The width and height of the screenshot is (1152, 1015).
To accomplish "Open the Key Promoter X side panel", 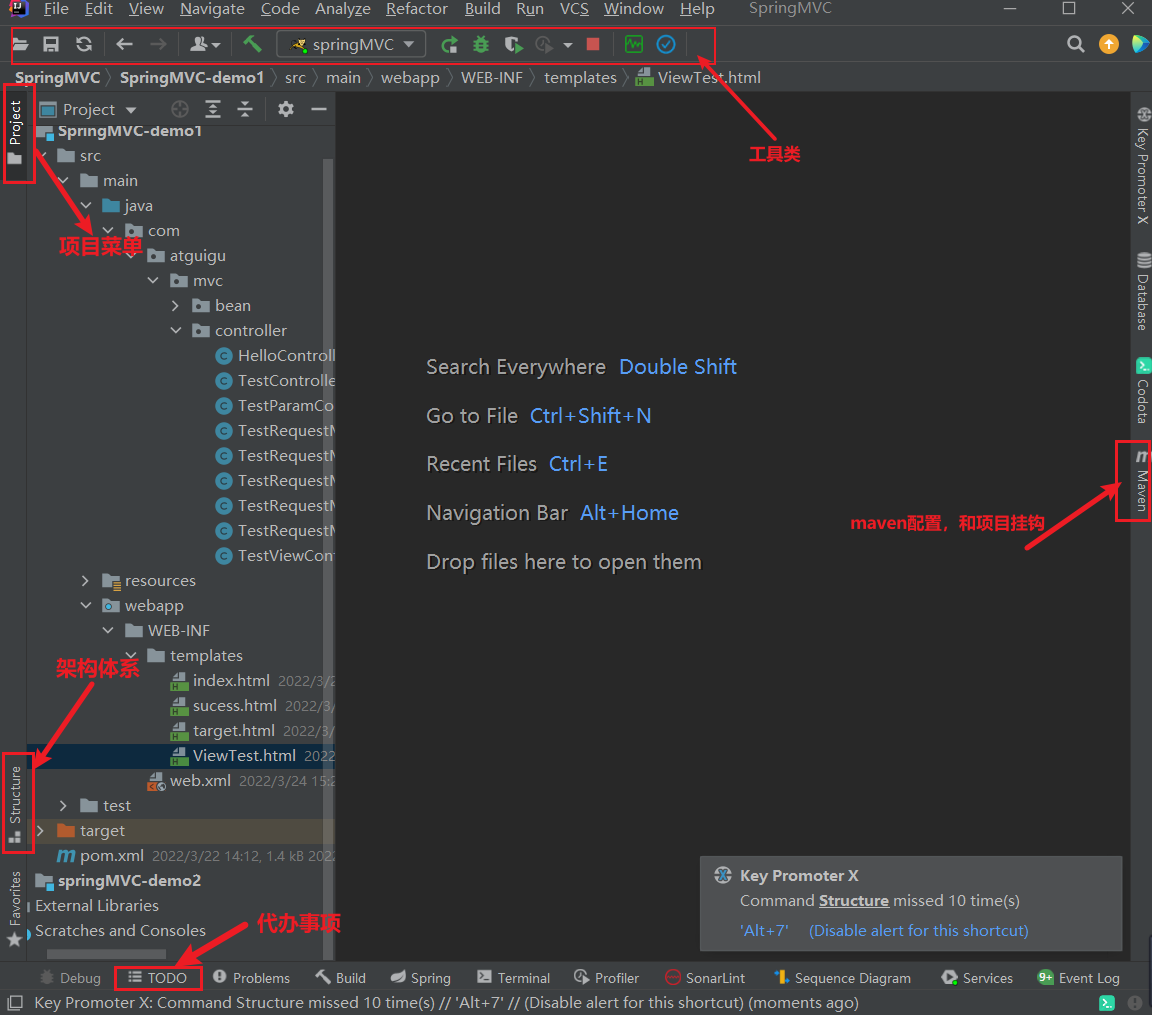I will click(x=1142, y=166).
